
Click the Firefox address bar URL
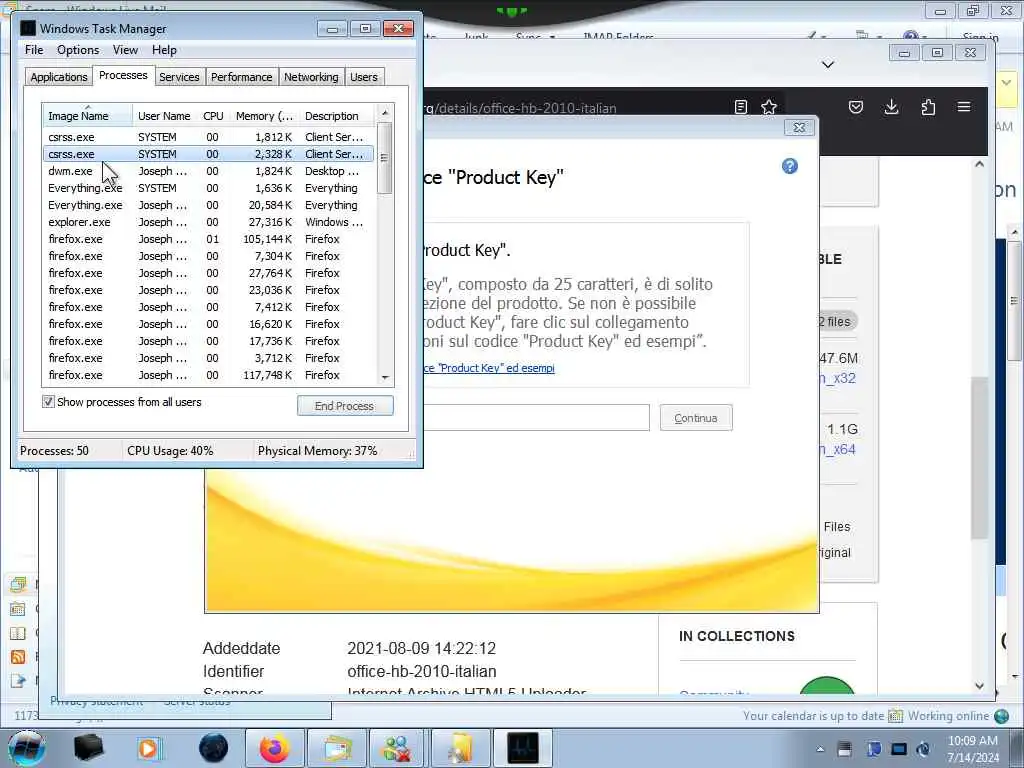(520, 108)
